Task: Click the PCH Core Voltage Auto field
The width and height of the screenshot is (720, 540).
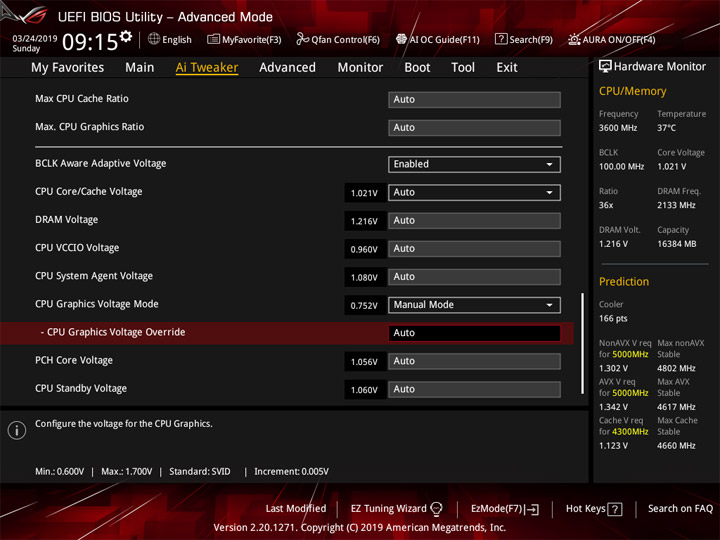Action: 474,361
